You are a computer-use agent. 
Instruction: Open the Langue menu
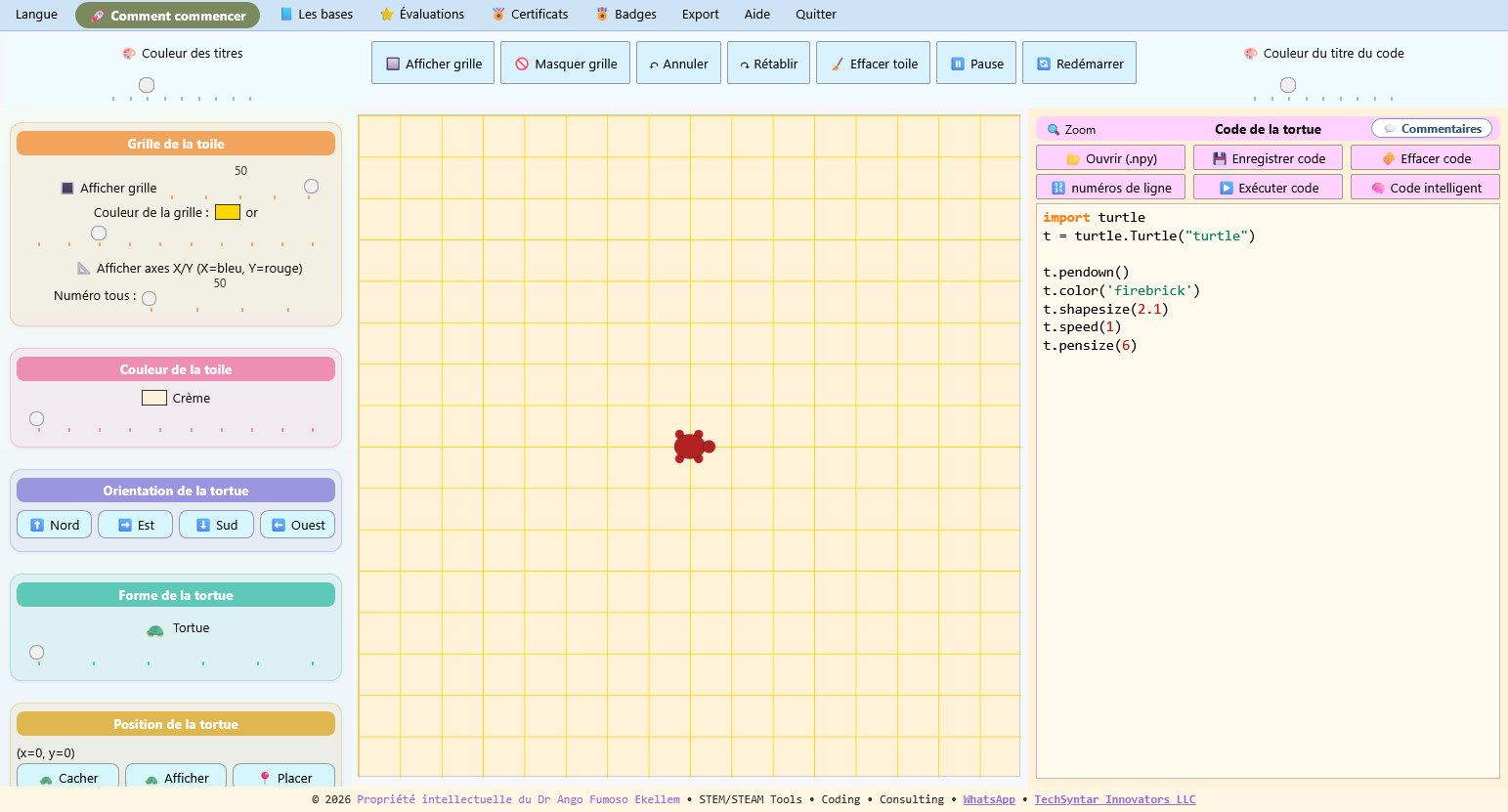coord(36,15)
